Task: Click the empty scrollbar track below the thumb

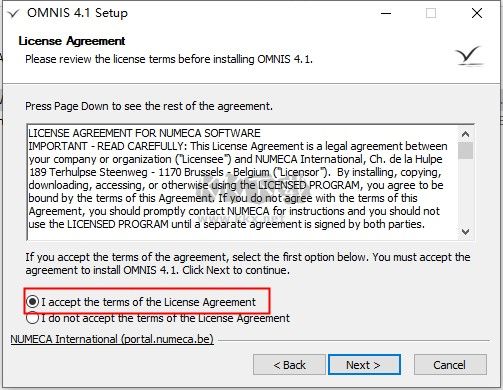Action: point(465,192)
